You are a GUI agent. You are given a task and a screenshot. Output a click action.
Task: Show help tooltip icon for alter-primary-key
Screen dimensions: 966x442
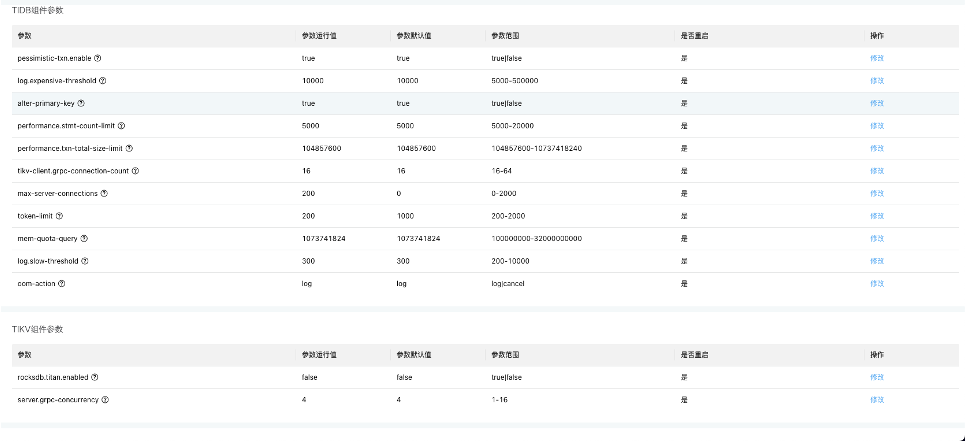(x=81, y=104)
